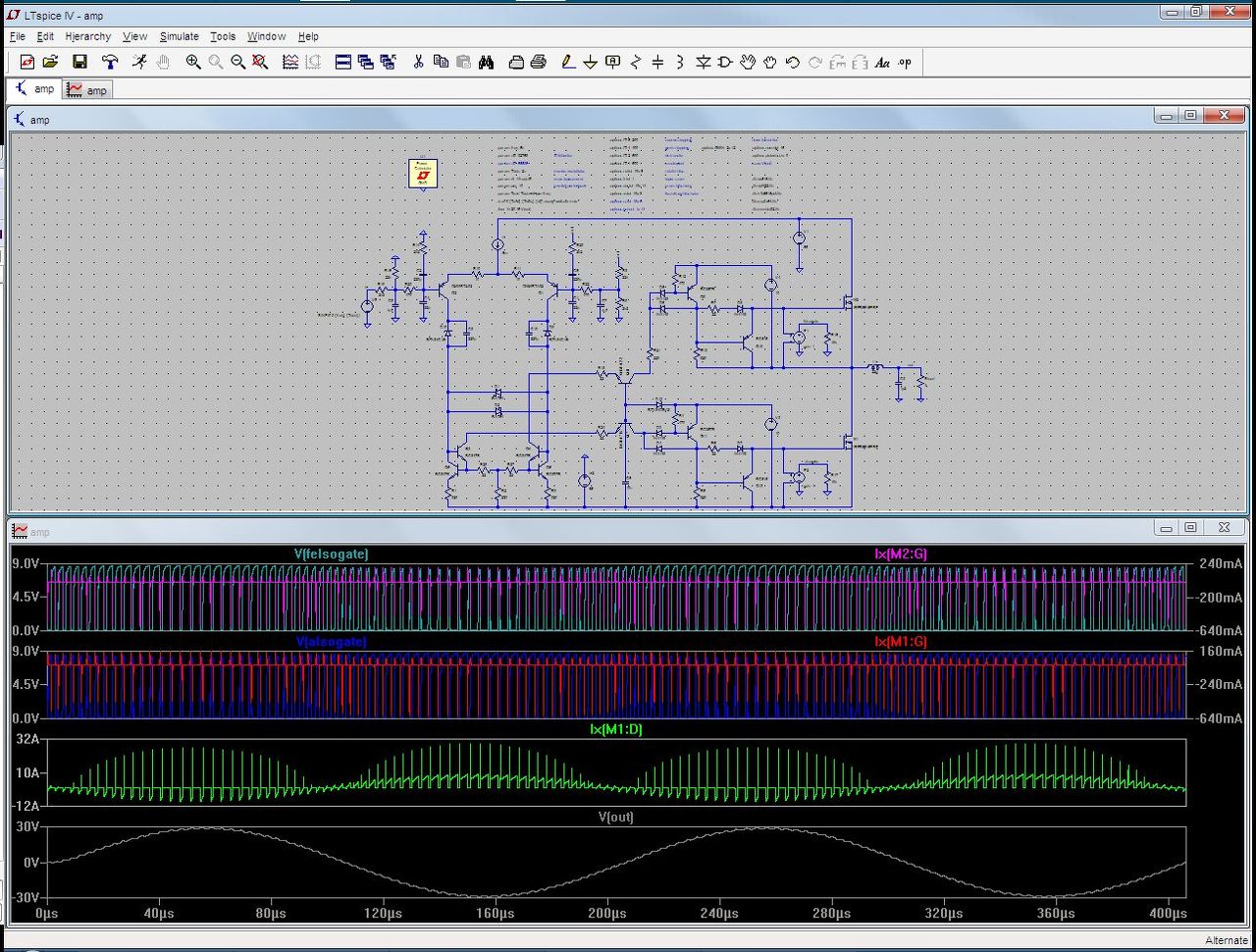1256x952 pixels.
Task: Pick the Capacitor component tool
Action: point(657,62)
